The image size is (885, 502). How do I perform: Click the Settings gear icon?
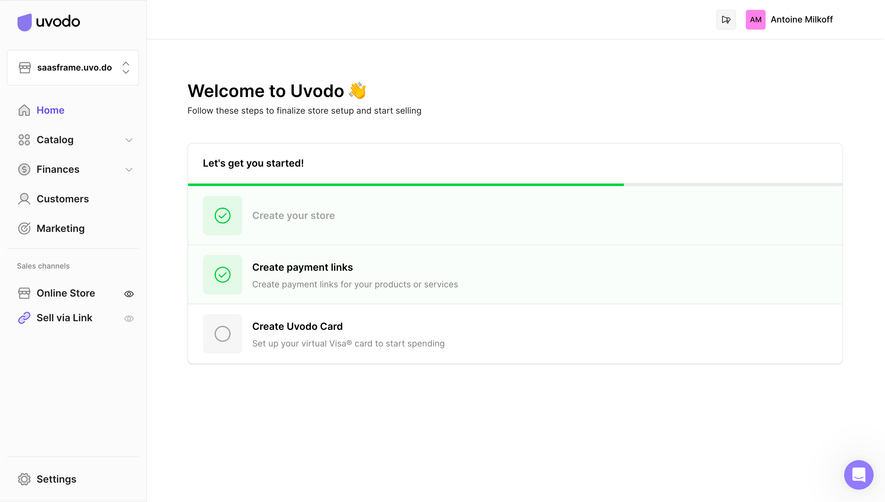tap(24, 479)
